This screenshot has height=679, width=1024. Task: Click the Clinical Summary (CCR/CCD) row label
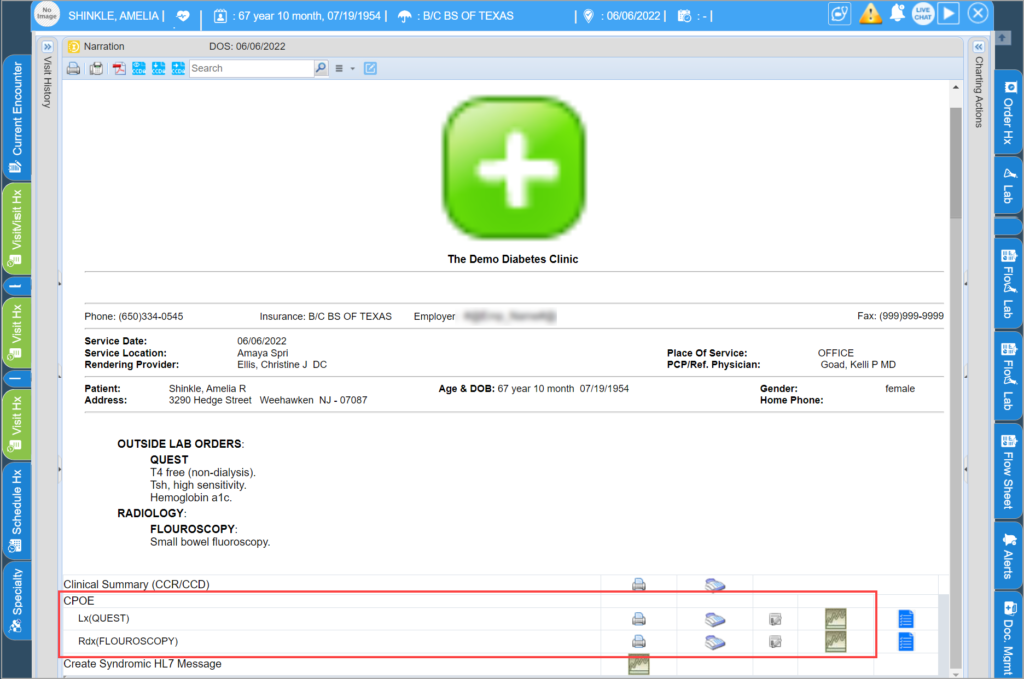(136, 584)
